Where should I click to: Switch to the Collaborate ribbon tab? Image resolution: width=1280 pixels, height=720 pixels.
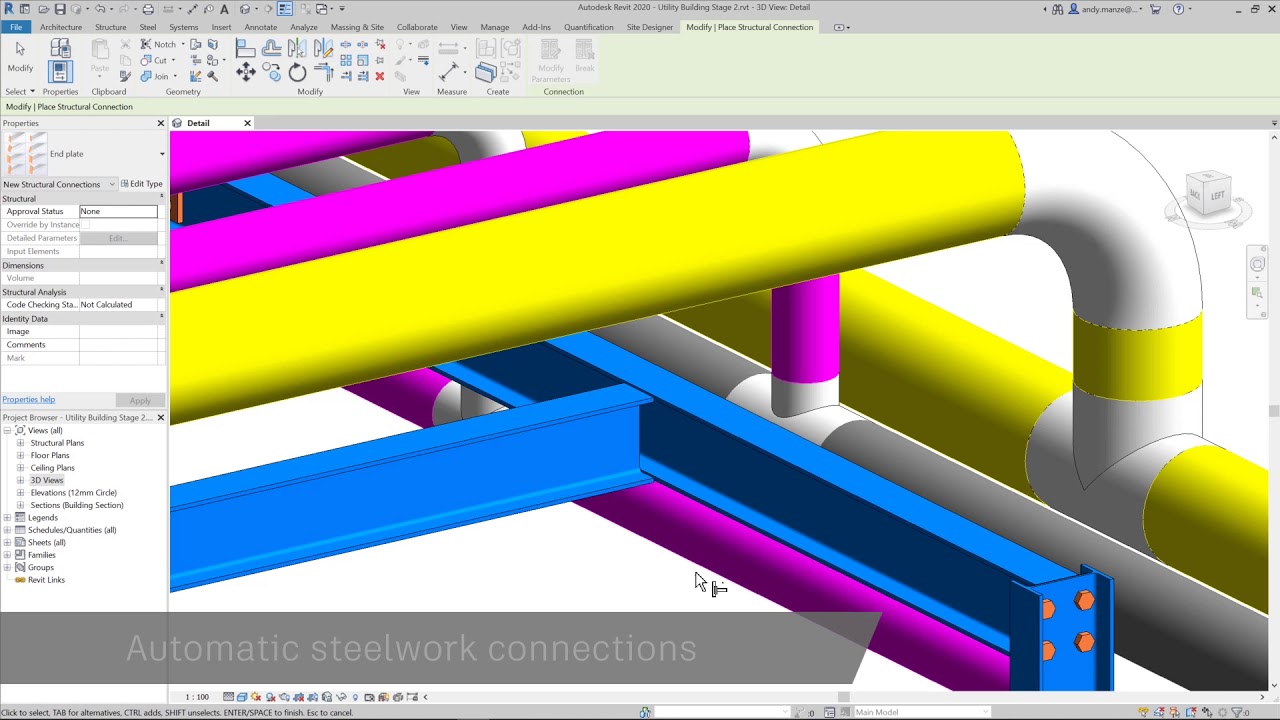[x=417, y=27]
